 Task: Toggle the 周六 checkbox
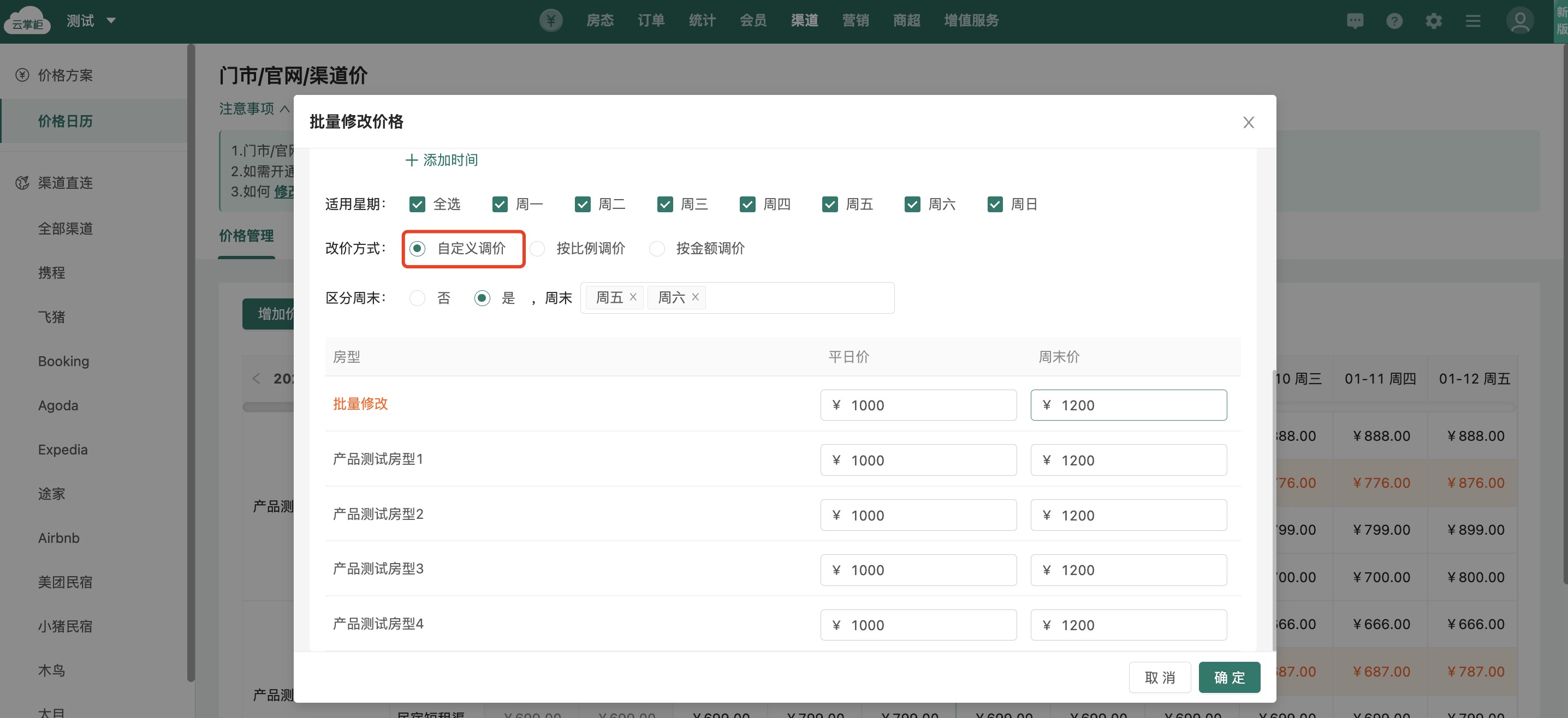coord(912,205)
